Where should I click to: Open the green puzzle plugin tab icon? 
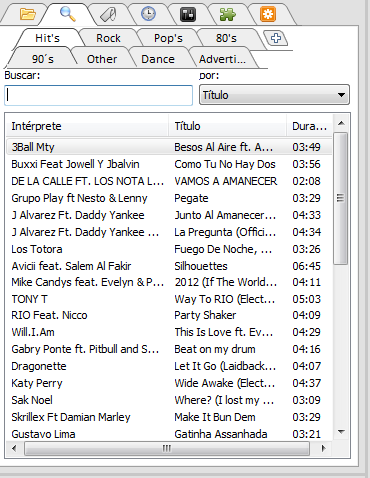[228, 14]
